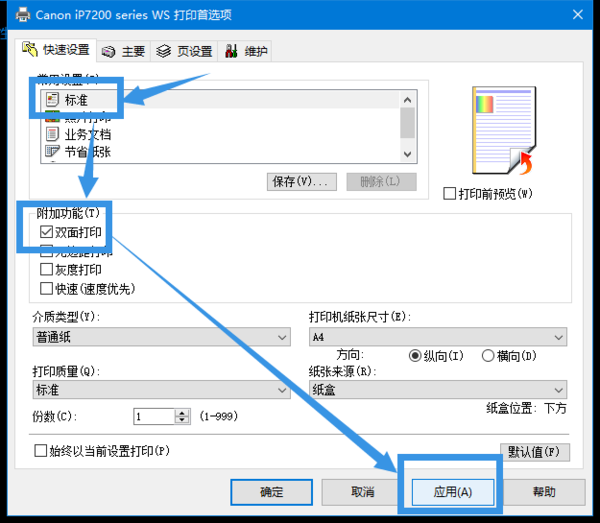
Task: Click the printer icon in title bar
Action: click(x=23, y=15)
